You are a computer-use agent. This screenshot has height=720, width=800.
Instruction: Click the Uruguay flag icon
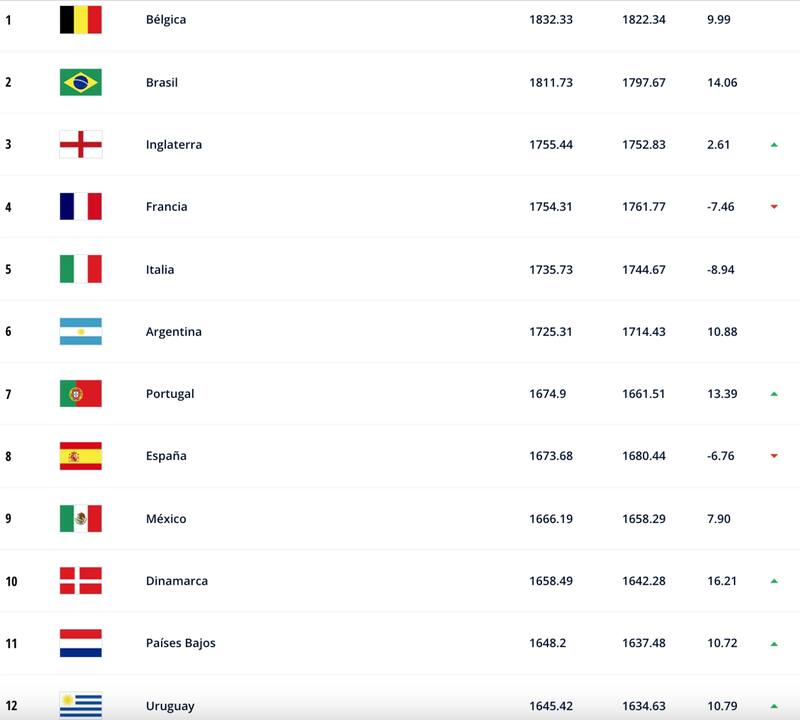tap(80, 705)
